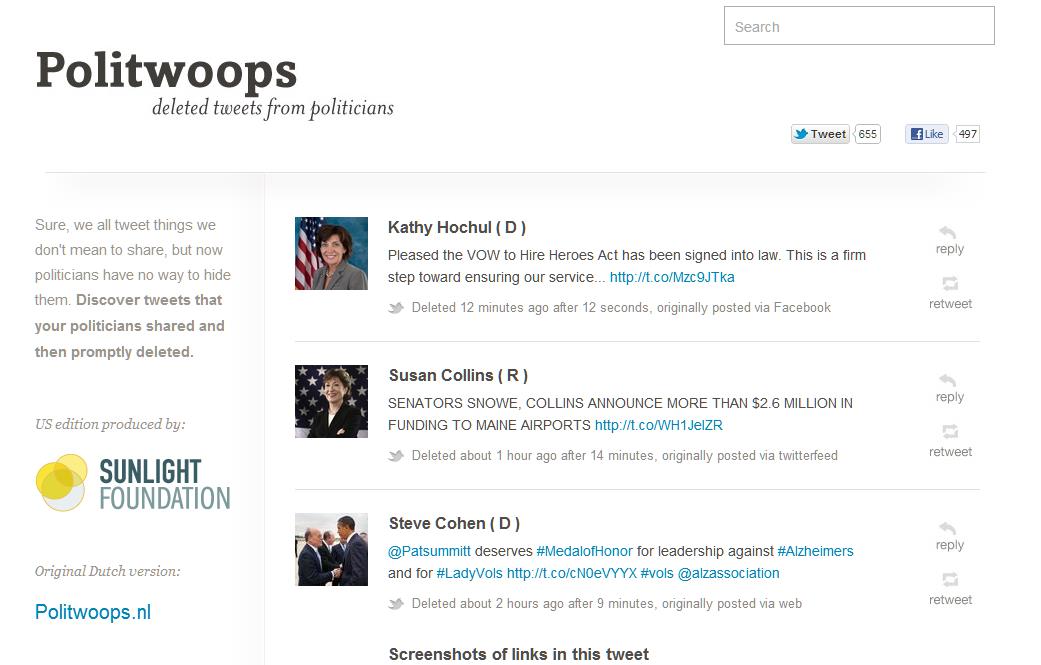Viewport: 1041px width, 665px height.
Task: Open Kathy Hochul's profile photo
Action: [x=331, y=254]
